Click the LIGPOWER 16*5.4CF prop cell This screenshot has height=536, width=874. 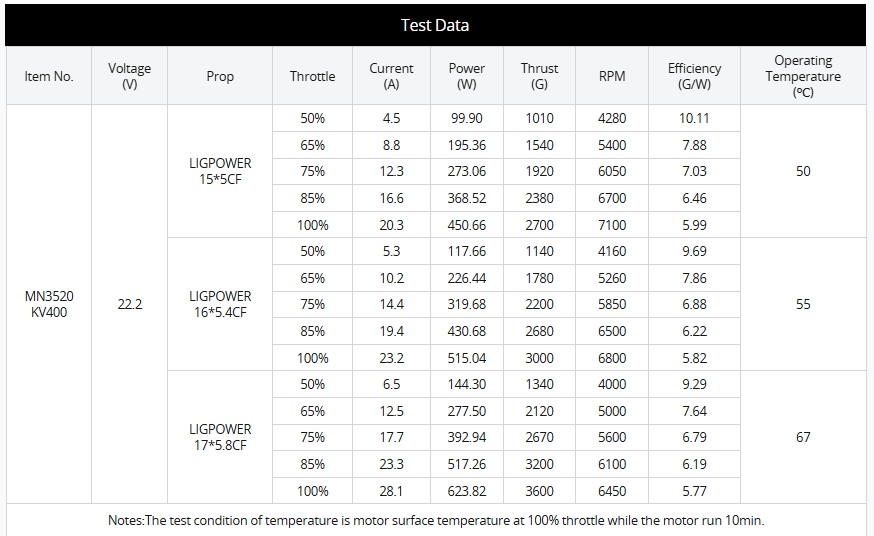click(x=220, y=304)
